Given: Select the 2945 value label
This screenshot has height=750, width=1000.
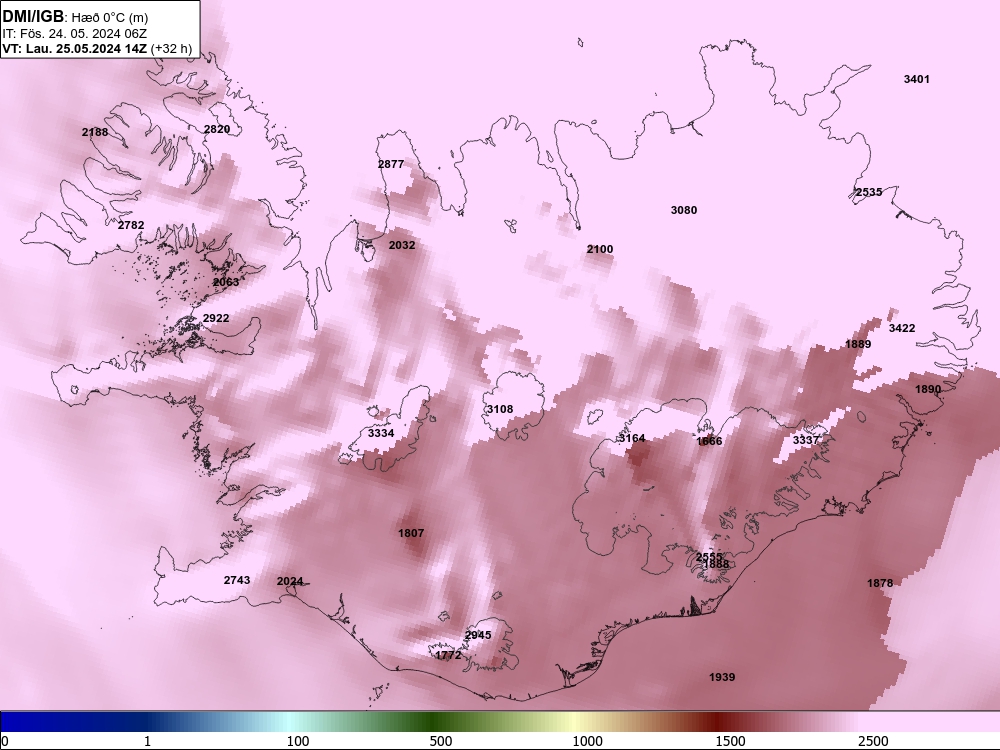Looking at the screenshot, I should [478, 635].
